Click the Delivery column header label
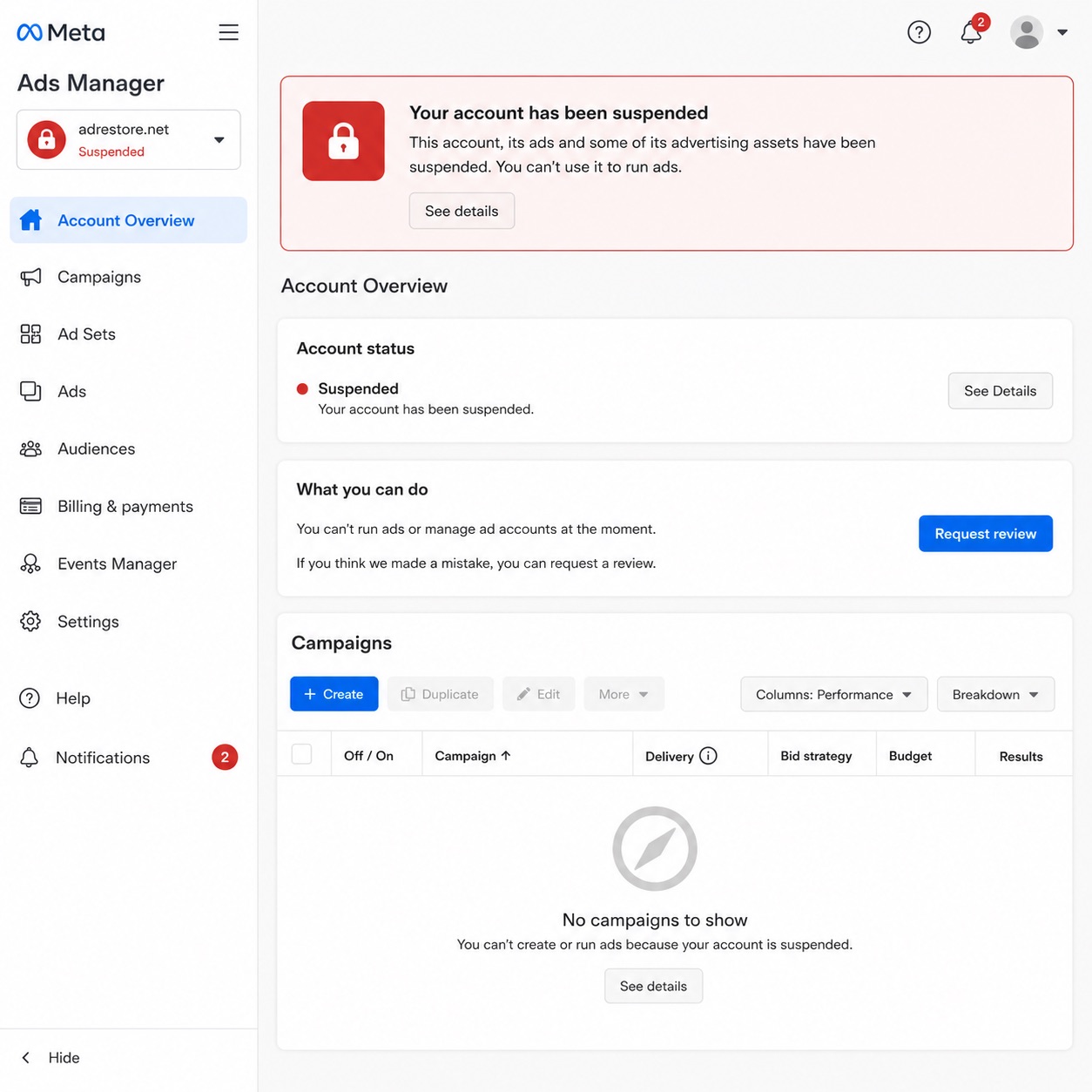 [670, 756]
